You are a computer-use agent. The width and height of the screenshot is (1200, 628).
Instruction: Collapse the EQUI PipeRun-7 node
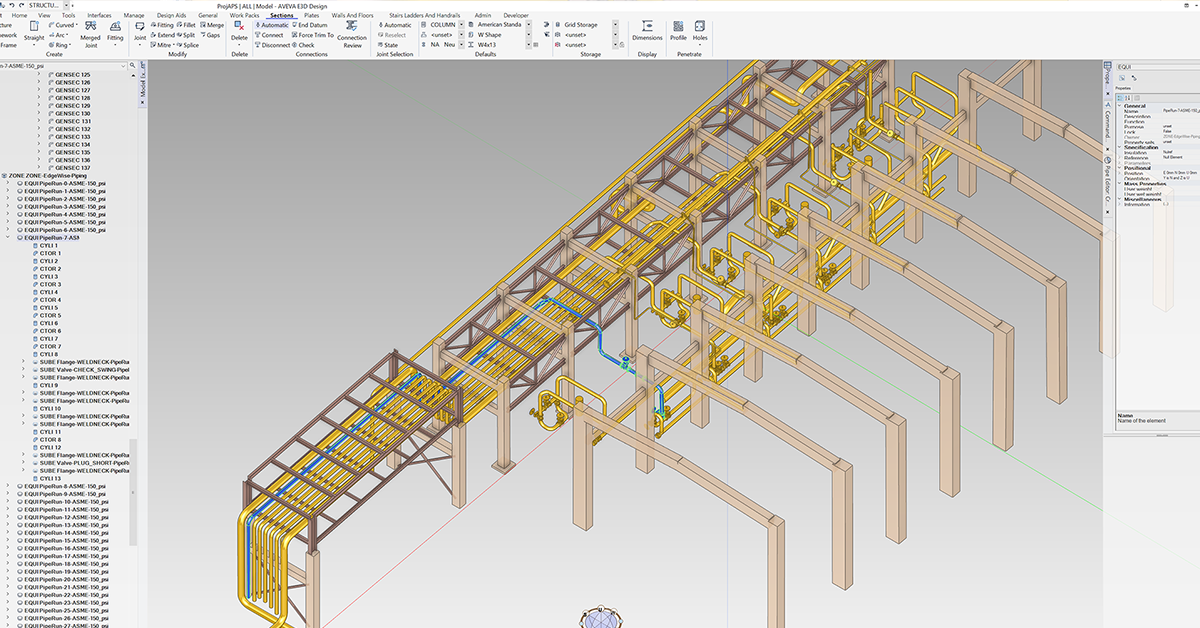pos(8,238)
